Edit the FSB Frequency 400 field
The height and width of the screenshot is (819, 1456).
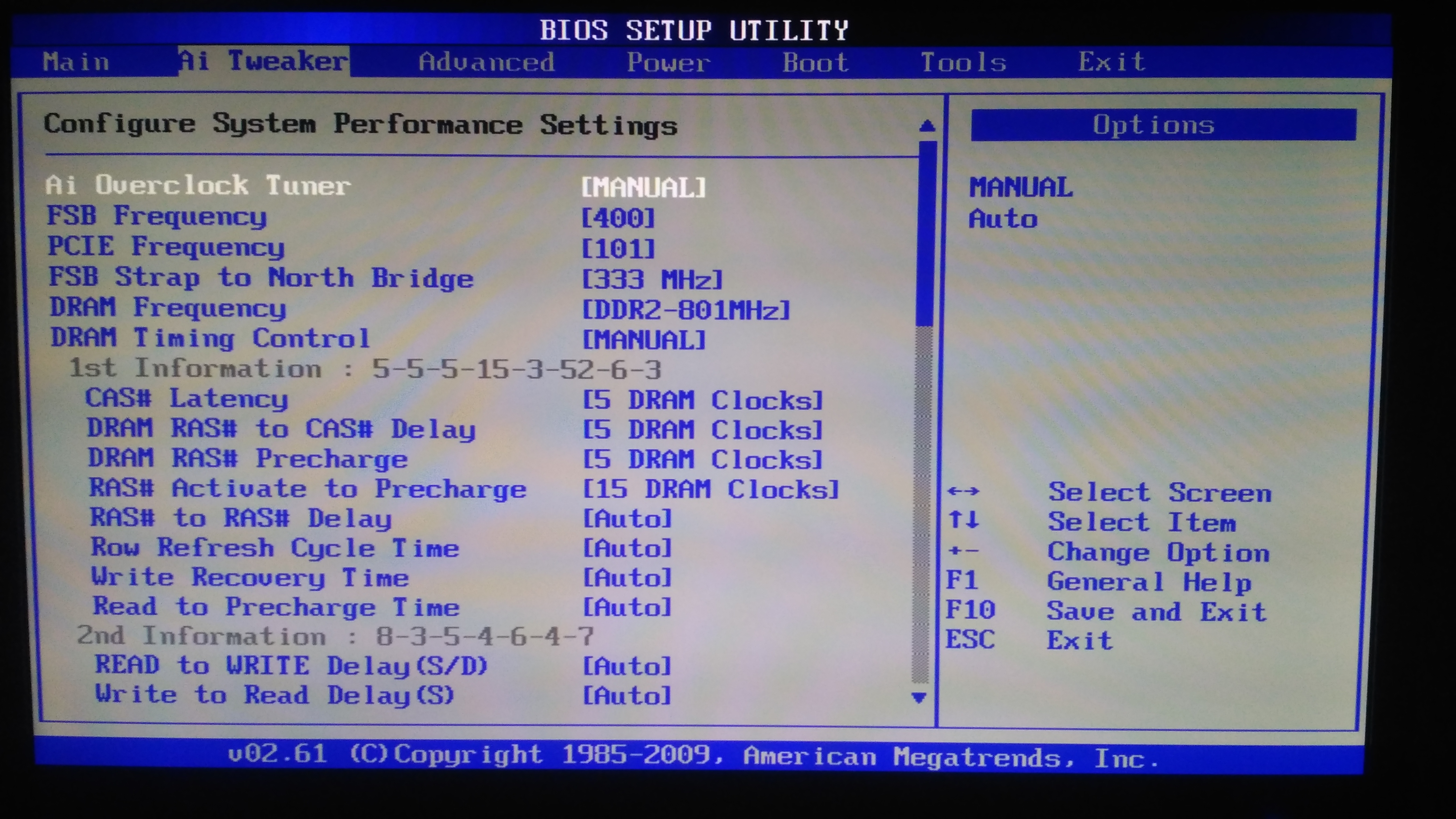click(618, 218)
